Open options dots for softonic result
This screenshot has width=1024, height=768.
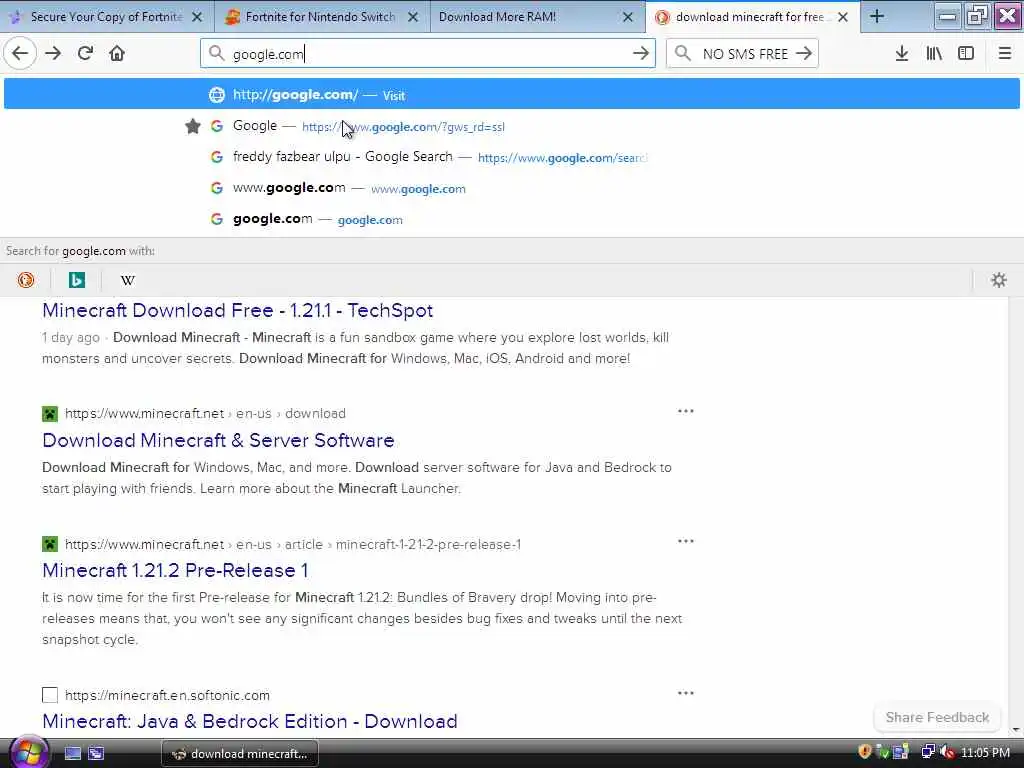click(x=686, y=693)
